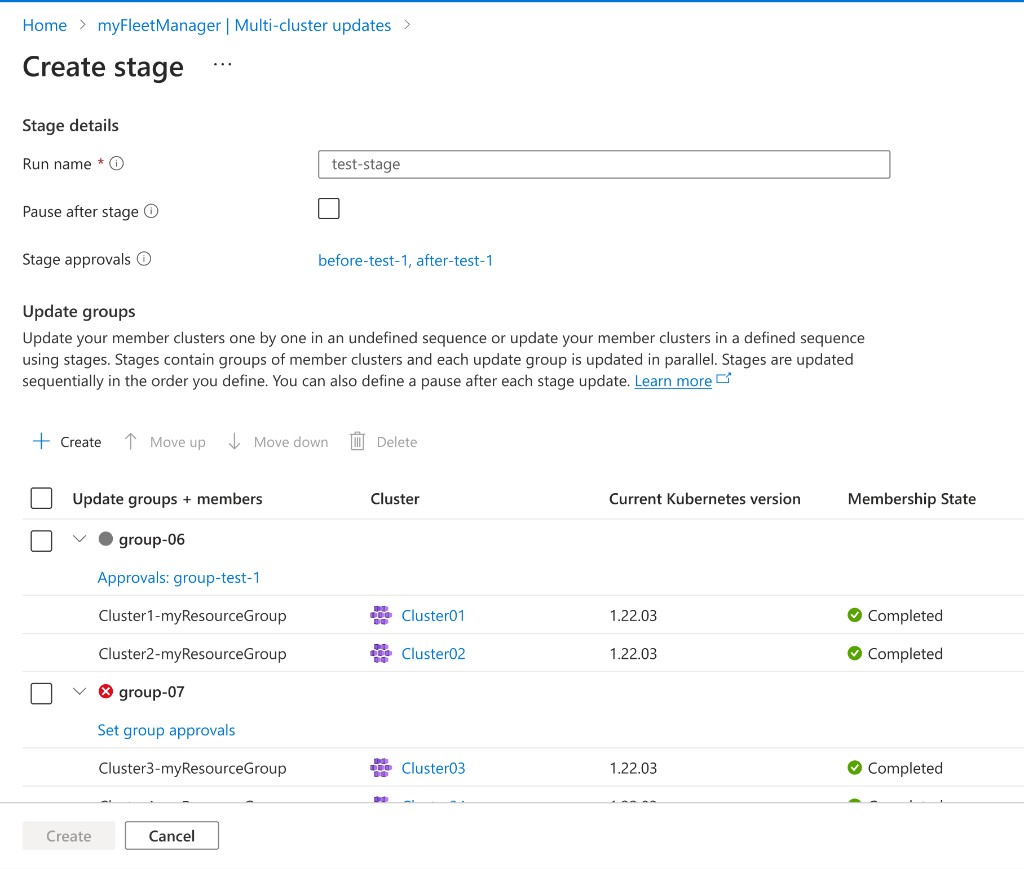
Task: Open the Cluster02 link
Action: (x=433, y=654)
